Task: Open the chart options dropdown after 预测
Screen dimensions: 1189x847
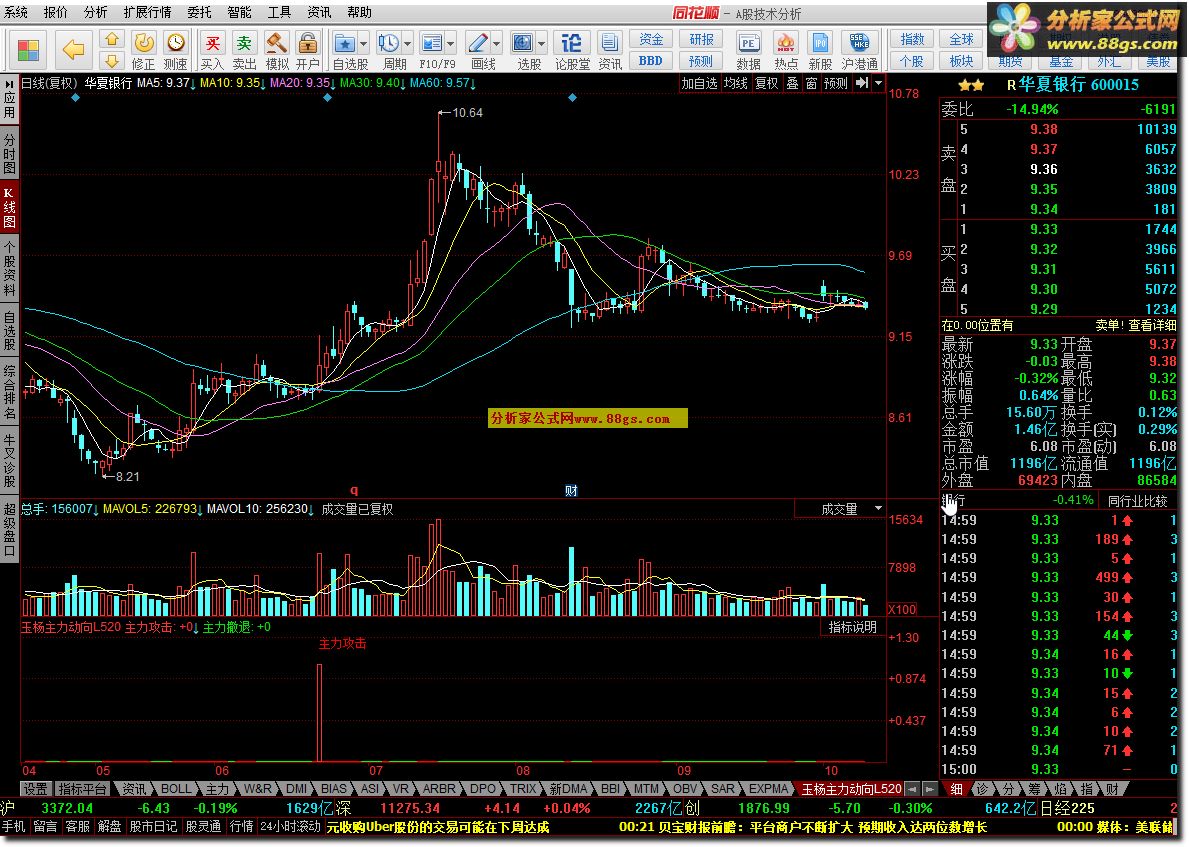Action: pos(879,83)
